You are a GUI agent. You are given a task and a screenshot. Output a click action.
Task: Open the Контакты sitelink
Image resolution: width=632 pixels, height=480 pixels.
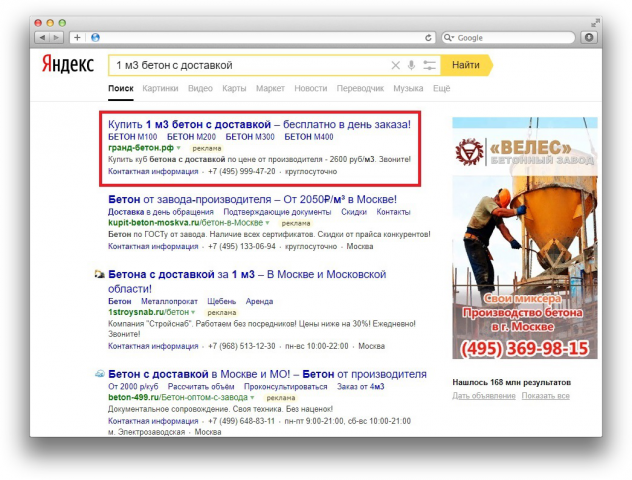(x=393, y=212)
